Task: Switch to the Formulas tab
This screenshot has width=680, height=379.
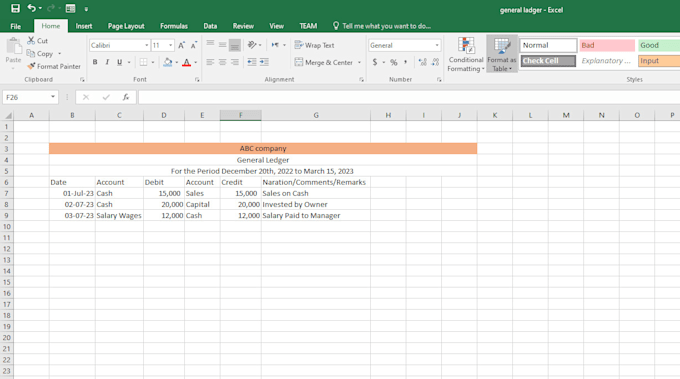Action: click(x=174, y=26)
